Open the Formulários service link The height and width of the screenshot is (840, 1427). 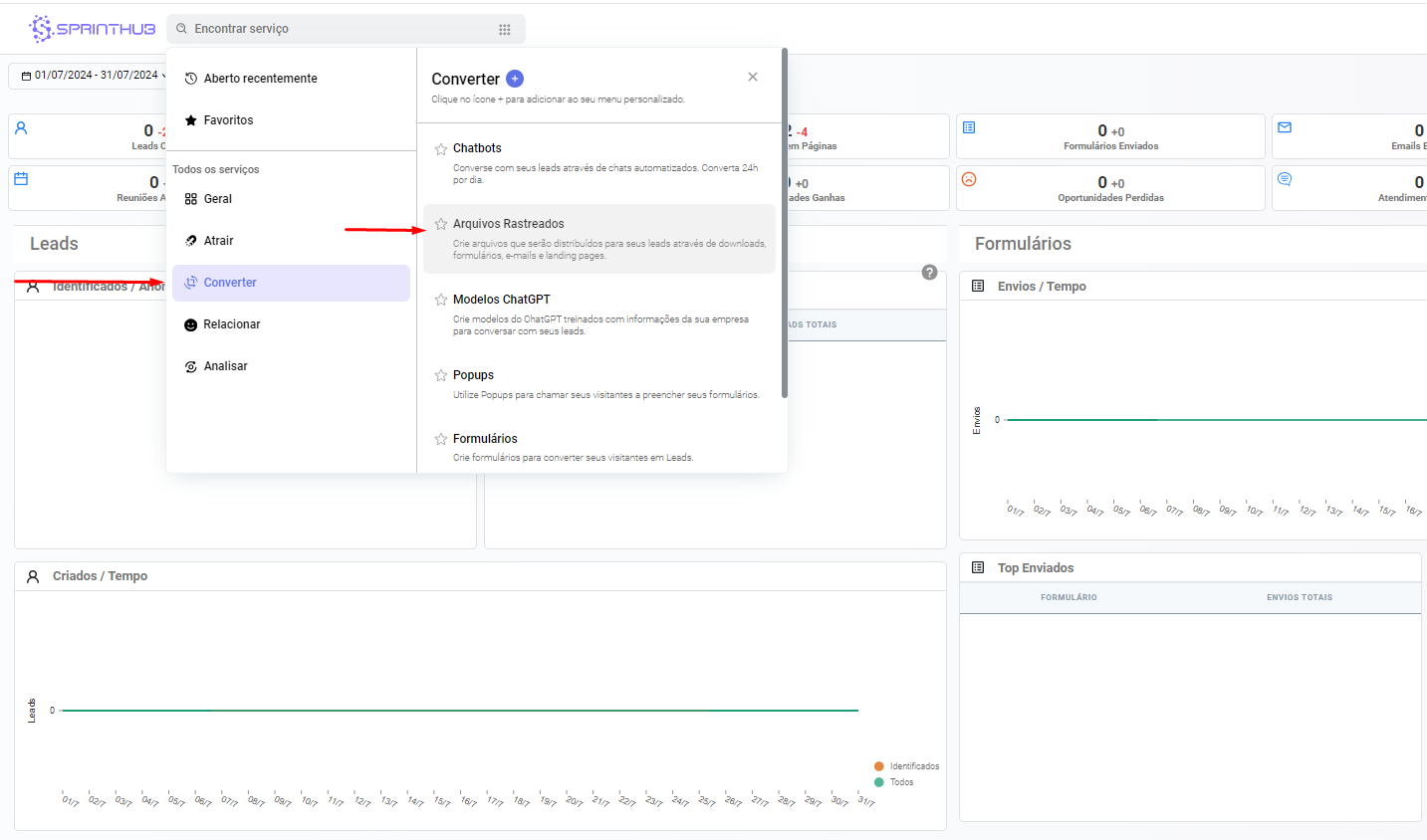tap(485, 439)
